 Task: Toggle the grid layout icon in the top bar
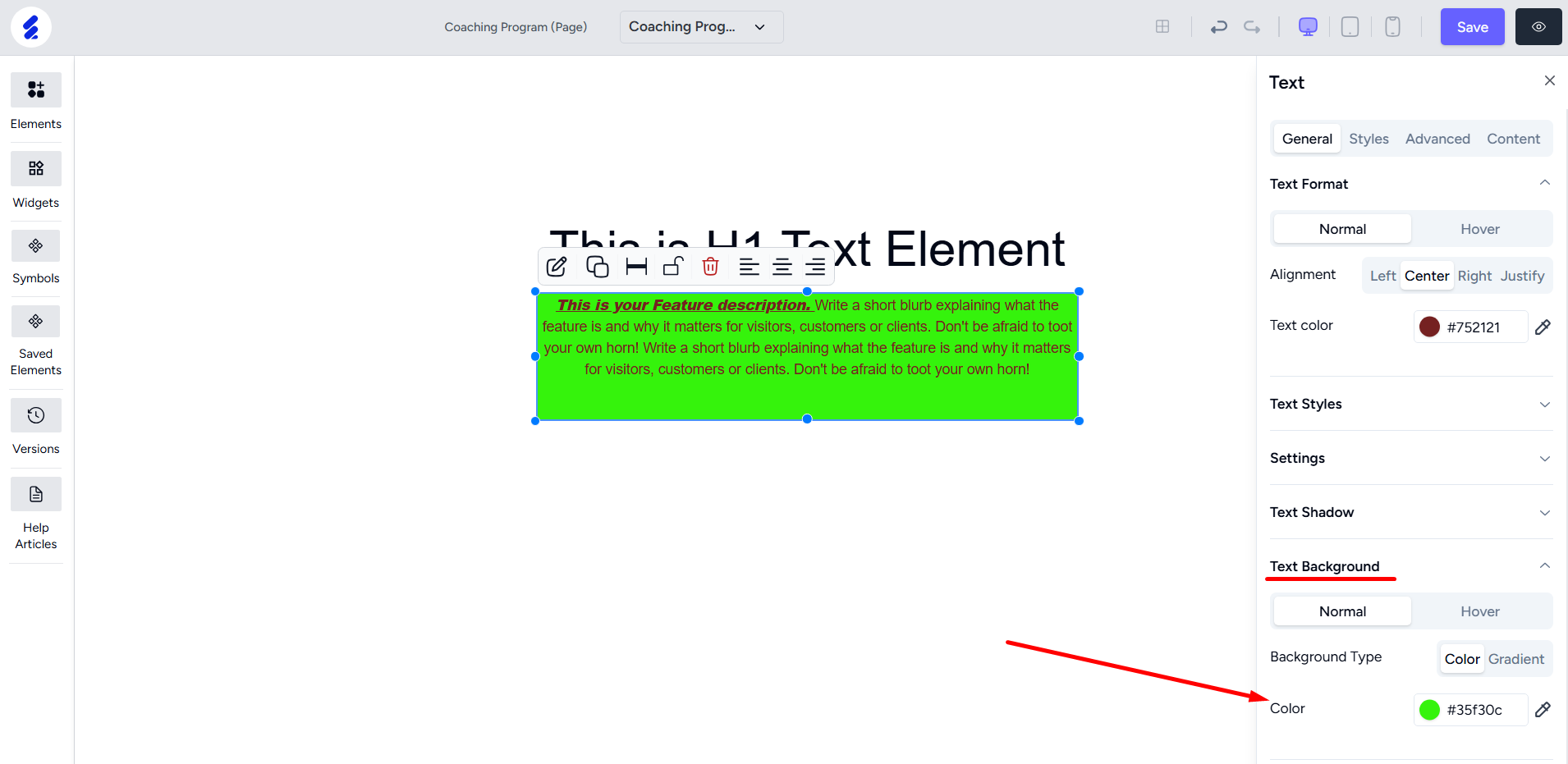click(x=1162, y=26)
